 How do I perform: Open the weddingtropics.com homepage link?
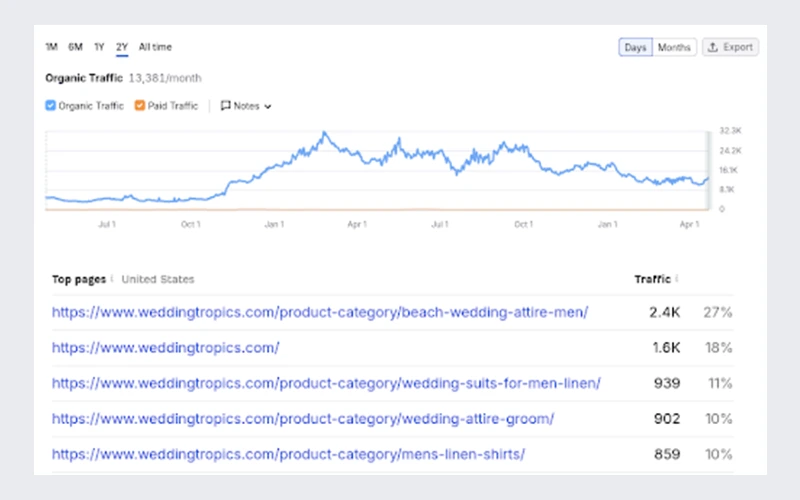click(x=166, y=348)
